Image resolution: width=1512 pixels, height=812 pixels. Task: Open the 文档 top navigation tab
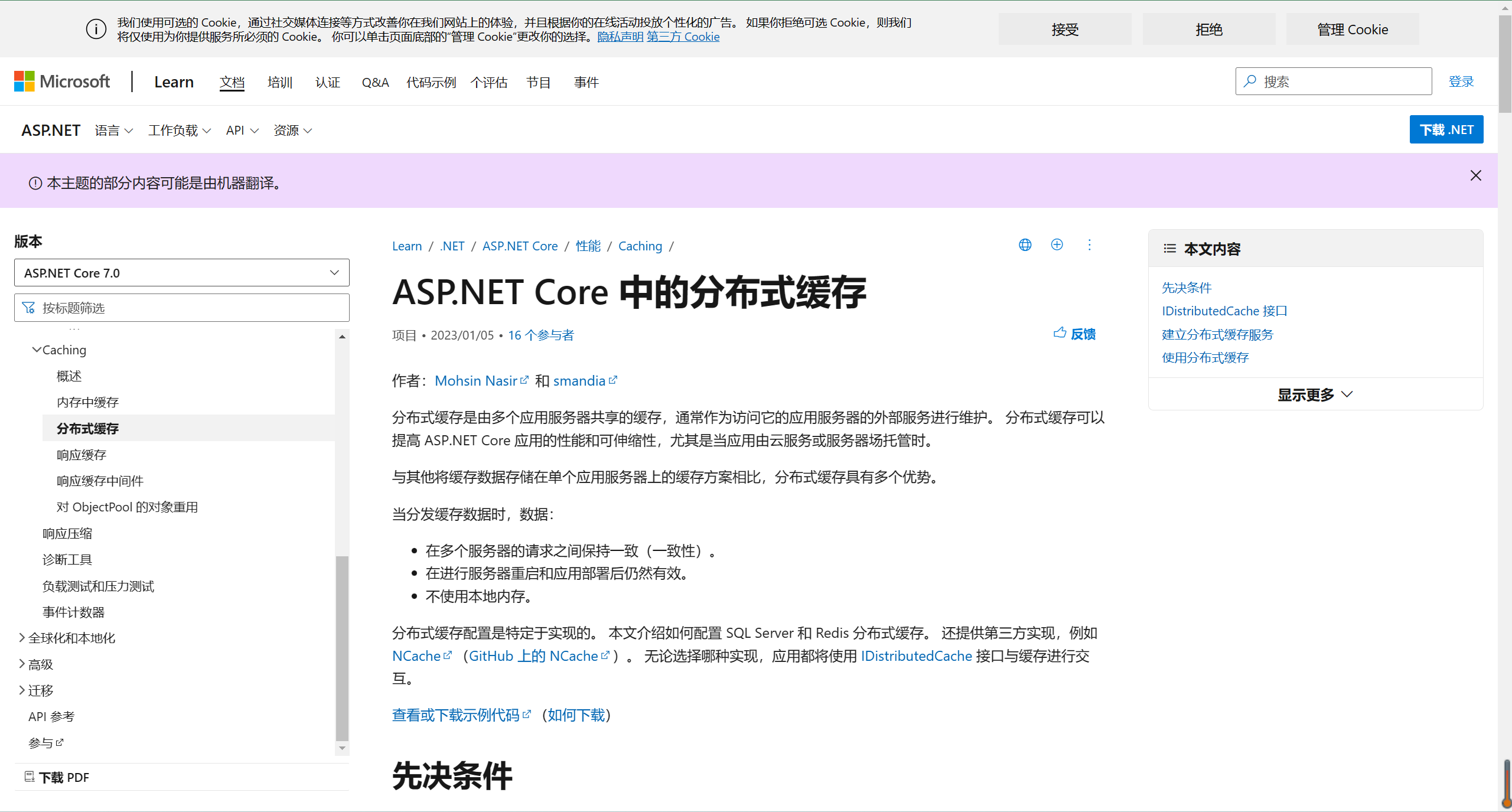pyautogui.click(x=232, y=82)
